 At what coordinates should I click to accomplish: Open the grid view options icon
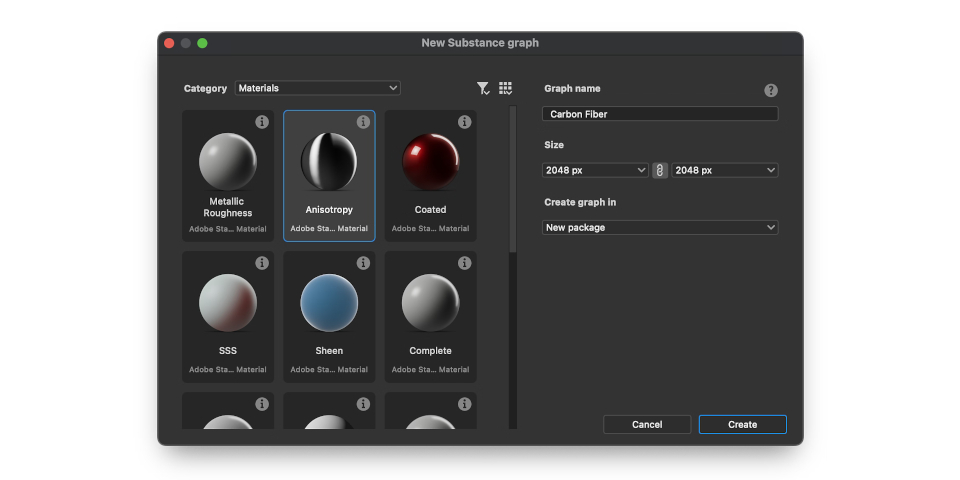(x=505, y=89)
